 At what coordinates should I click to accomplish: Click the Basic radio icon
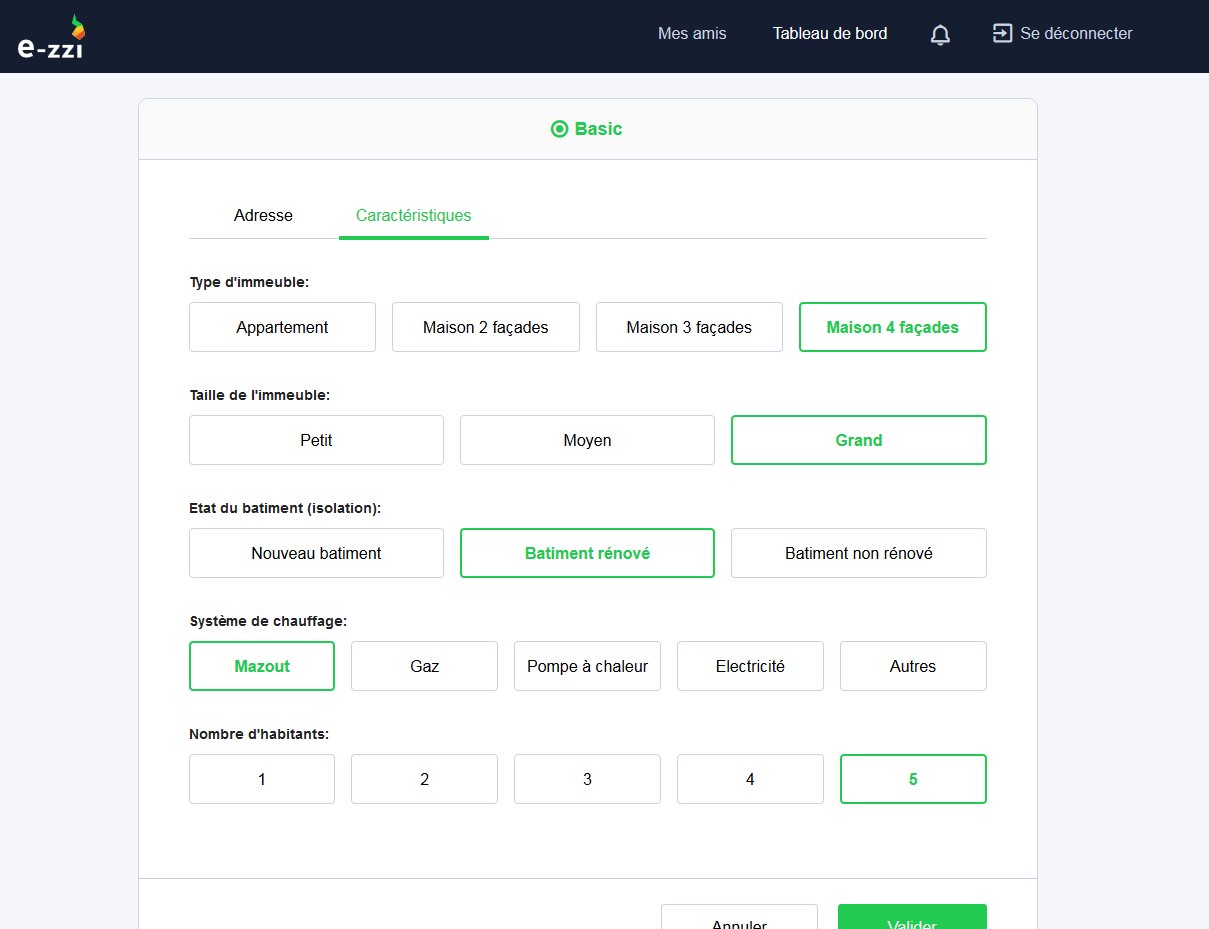(559, 129)
